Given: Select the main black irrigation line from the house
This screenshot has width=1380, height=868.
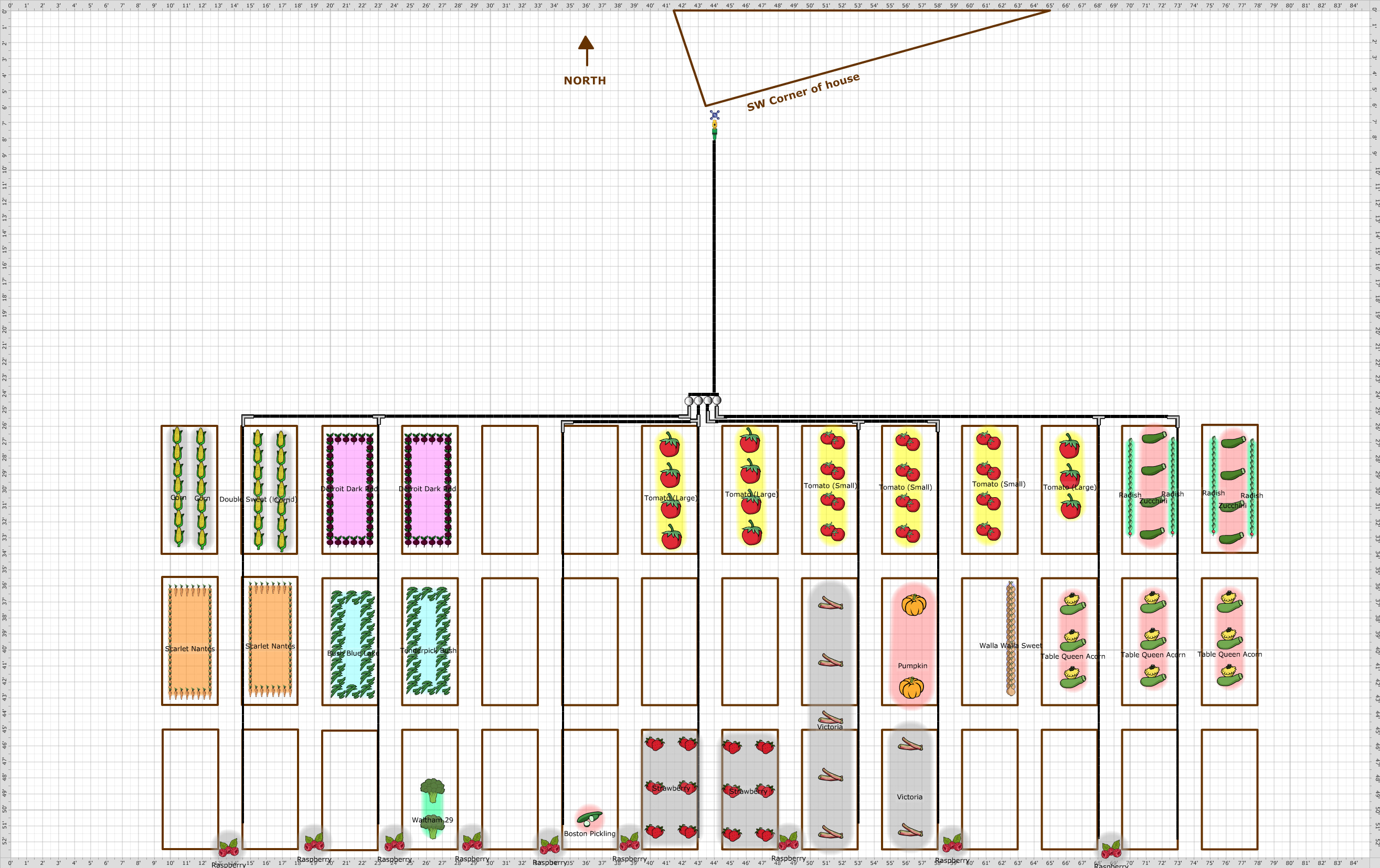Looking at the screenshot, I should (714, 266).
